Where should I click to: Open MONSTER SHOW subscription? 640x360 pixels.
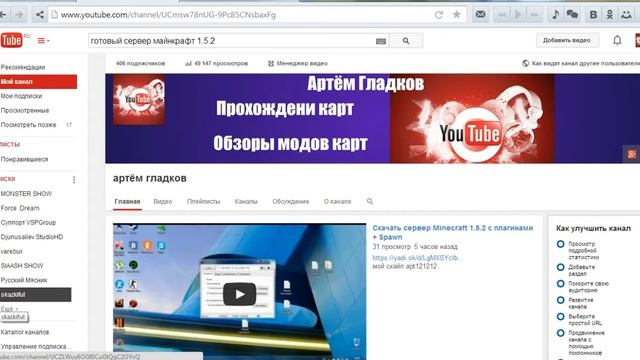click(26, 193)
